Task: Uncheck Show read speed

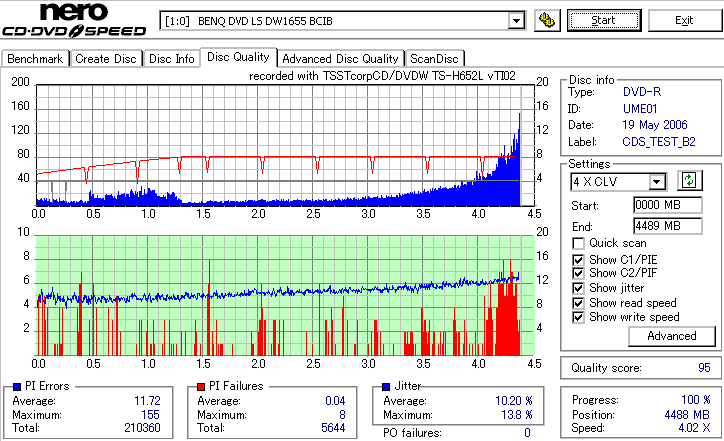Action: pos(578,303)
